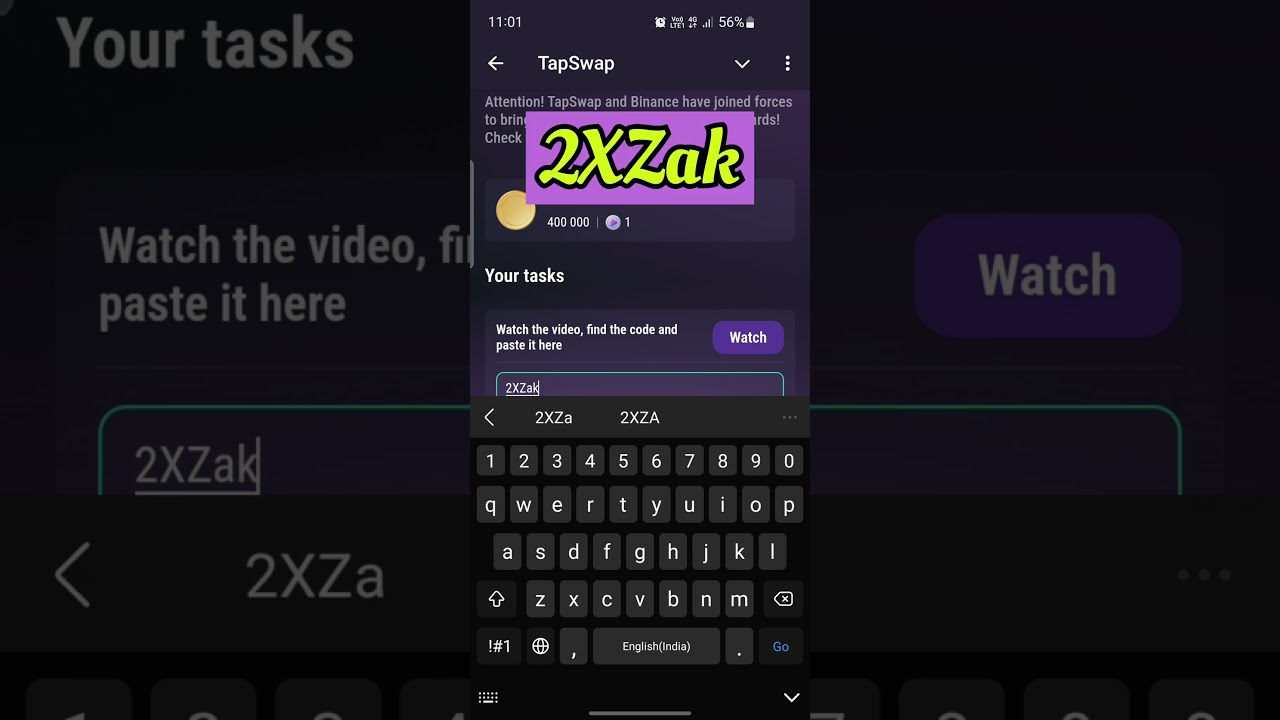The image size is (1280, 720).
Task: Tap the backspace key
Action: (x=783, y=599)
